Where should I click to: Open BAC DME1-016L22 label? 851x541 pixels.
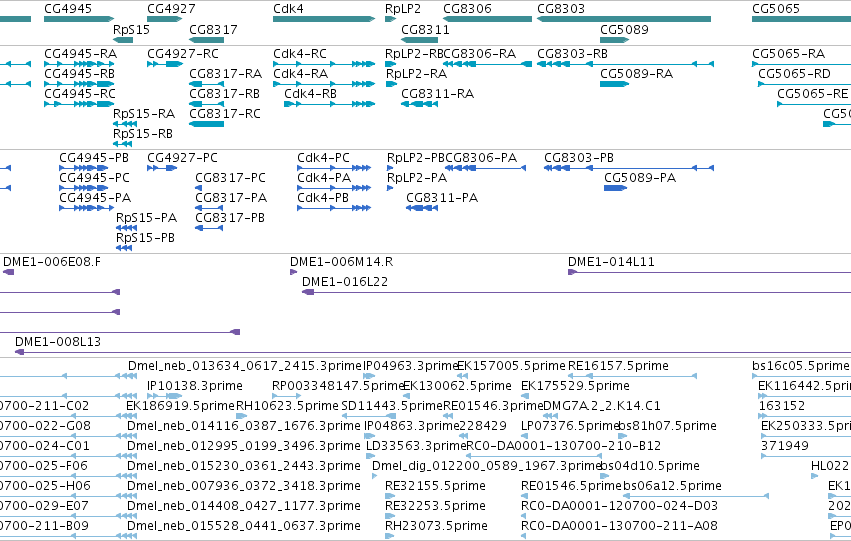tap(345, 282)
